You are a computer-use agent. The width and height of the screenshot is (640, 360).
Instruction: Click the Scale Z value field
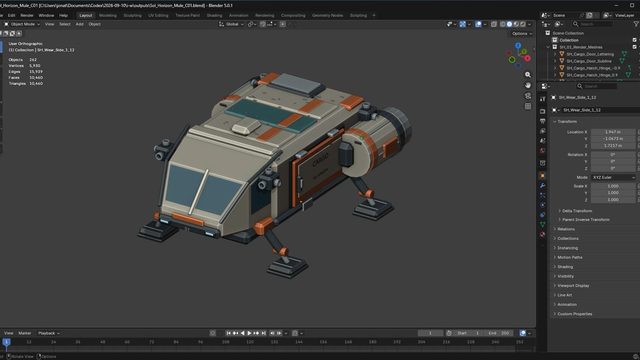613,200
